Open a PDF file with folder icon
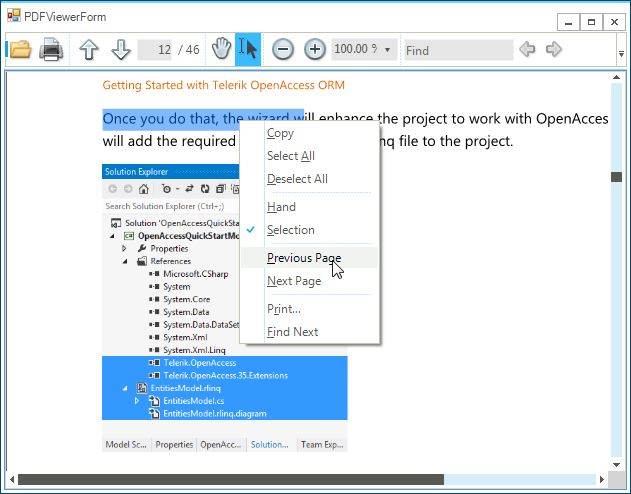 point(21,49)
